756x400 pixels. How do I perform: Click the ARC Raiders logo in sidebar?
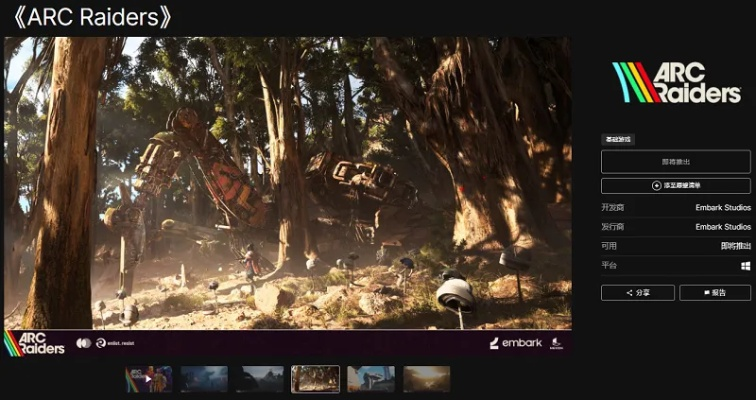point(675,83)
